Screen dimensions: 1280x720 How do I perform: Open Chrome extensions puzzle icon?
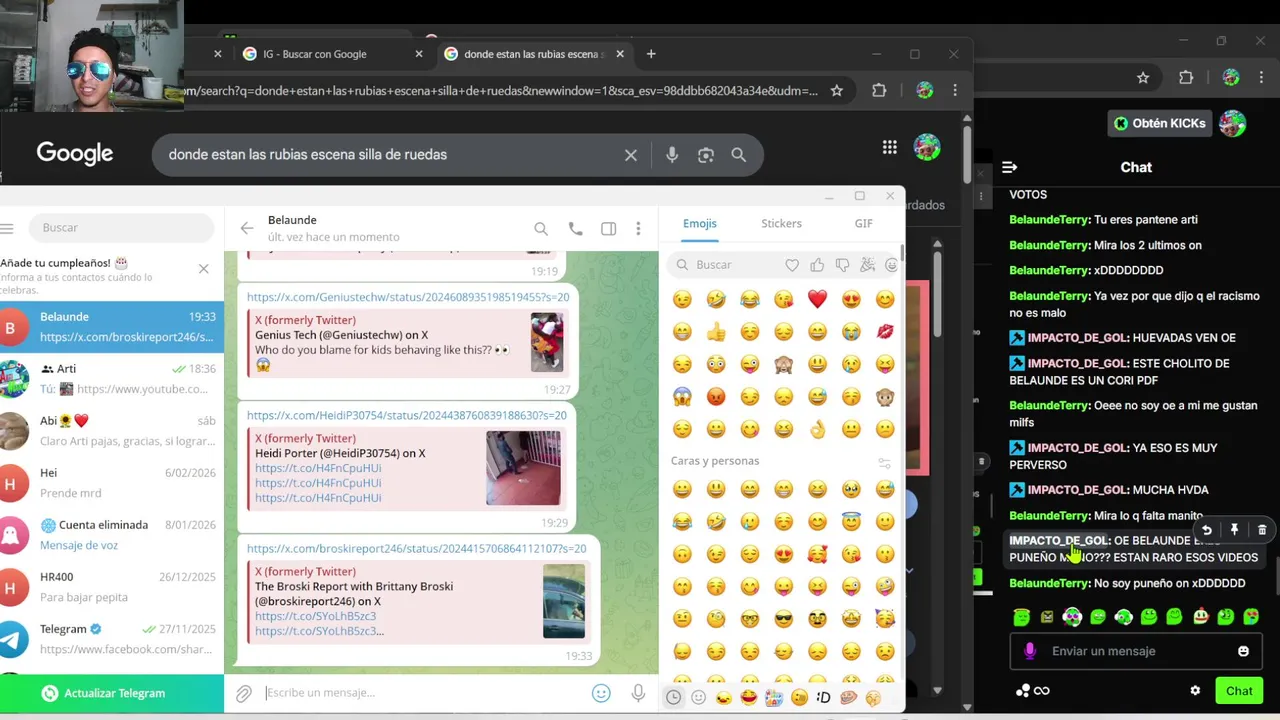[879, 91]
